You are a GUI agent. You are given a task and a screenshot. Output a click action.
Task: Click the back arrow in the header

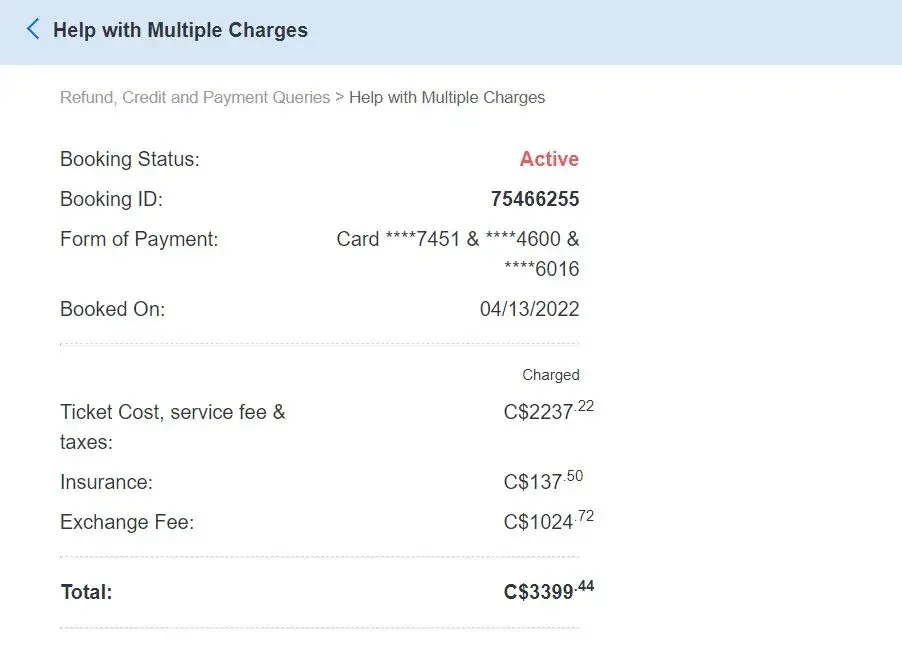[33, 29]
